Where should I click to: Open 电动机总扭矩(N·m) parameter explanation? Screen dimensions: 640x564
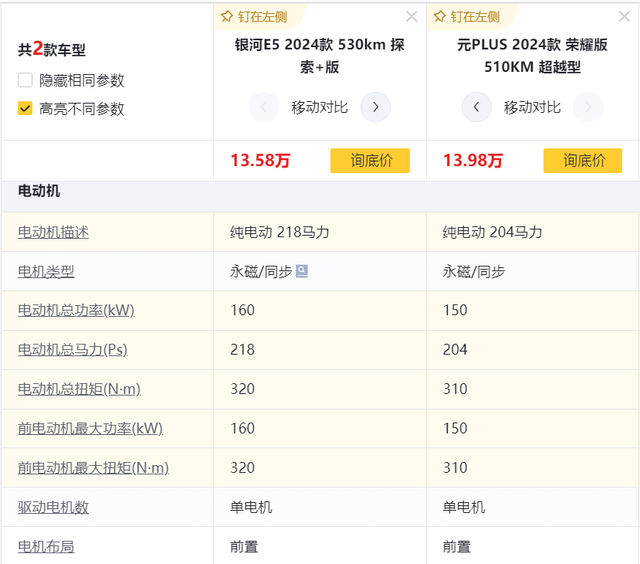click(x=79, y=389)
